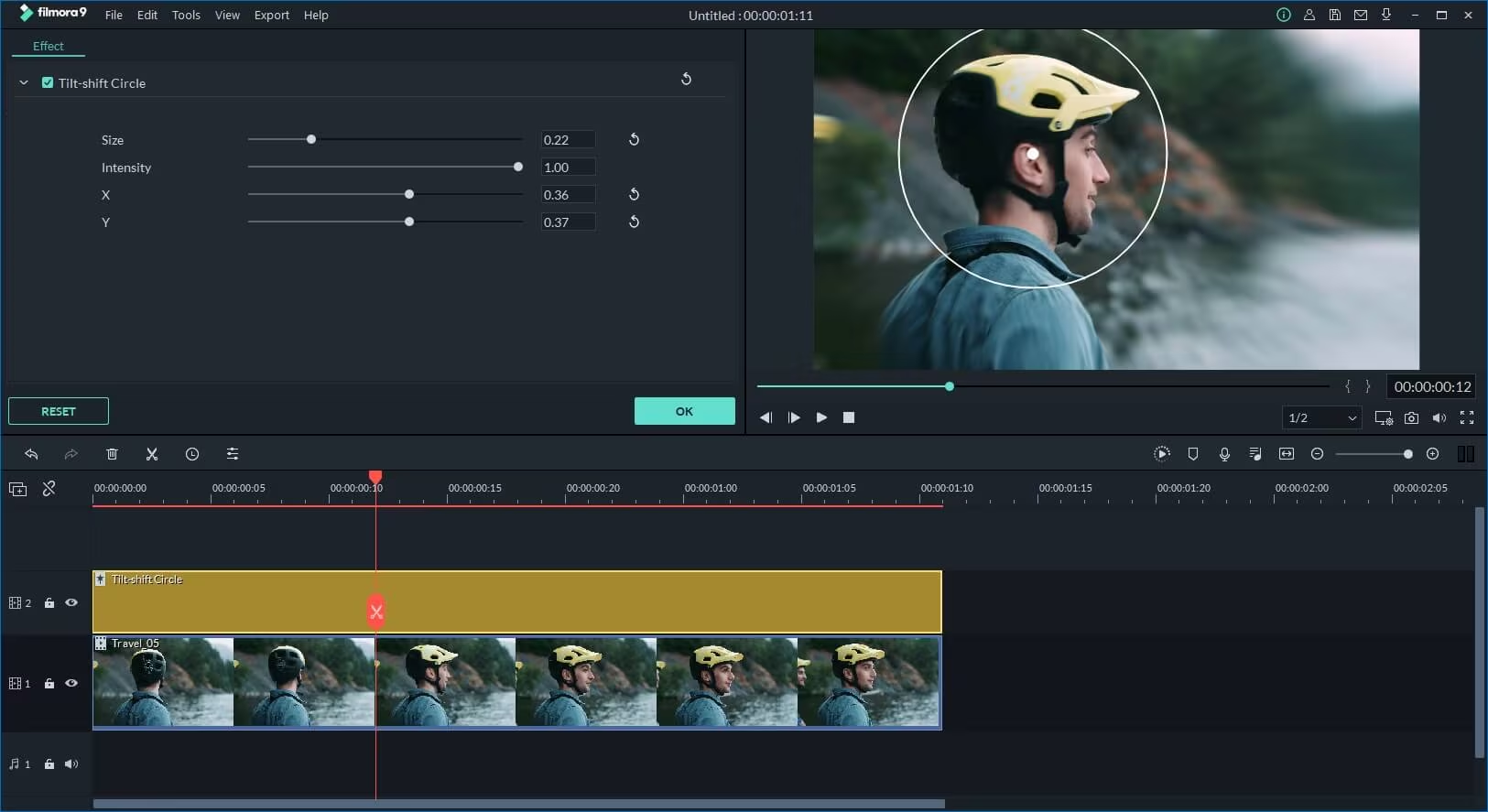Record voiceover with the microphone icon
Viewport: 1488px width, 812px height.
(x=1224, y=454)
